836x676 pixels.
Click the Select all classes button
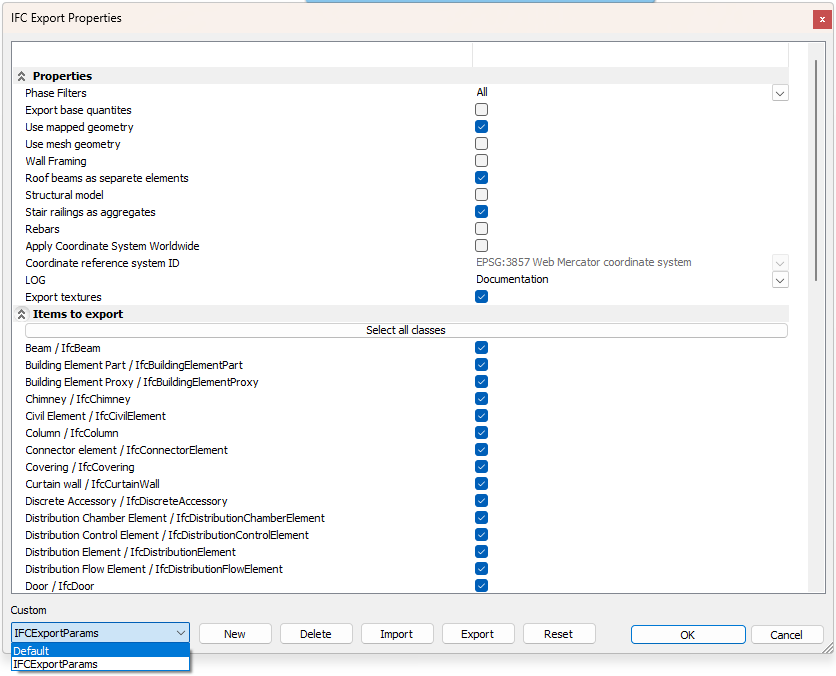click(x=406, y=330)
